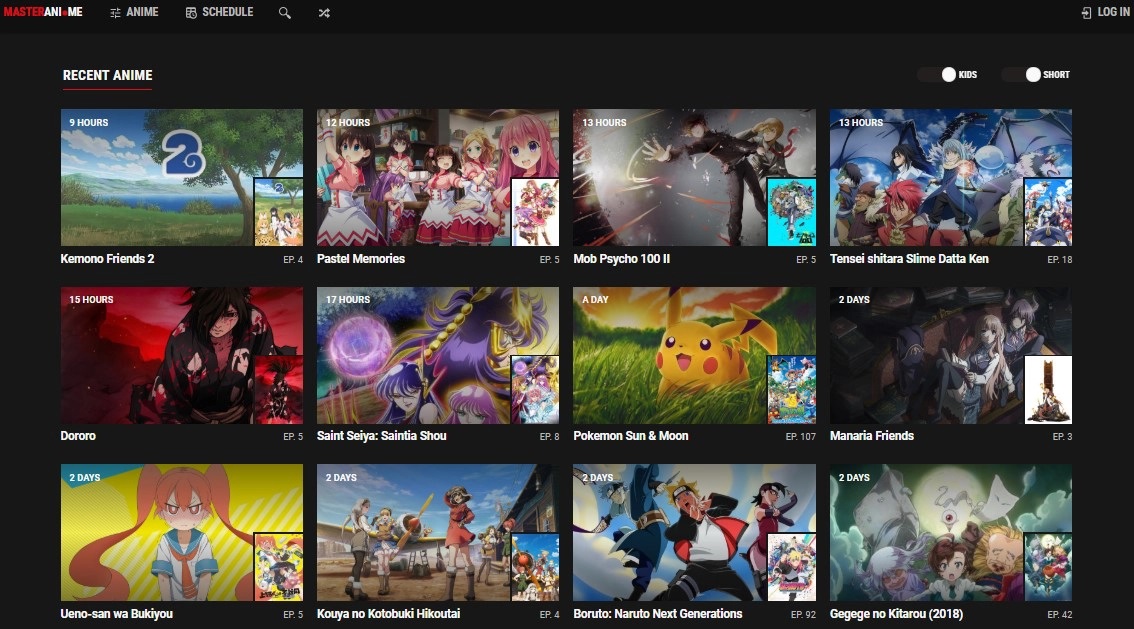This screenshot has height=629, width=1134.
Task: Click '15 HOURS' label on Dororo card
Action: point(91,299)
